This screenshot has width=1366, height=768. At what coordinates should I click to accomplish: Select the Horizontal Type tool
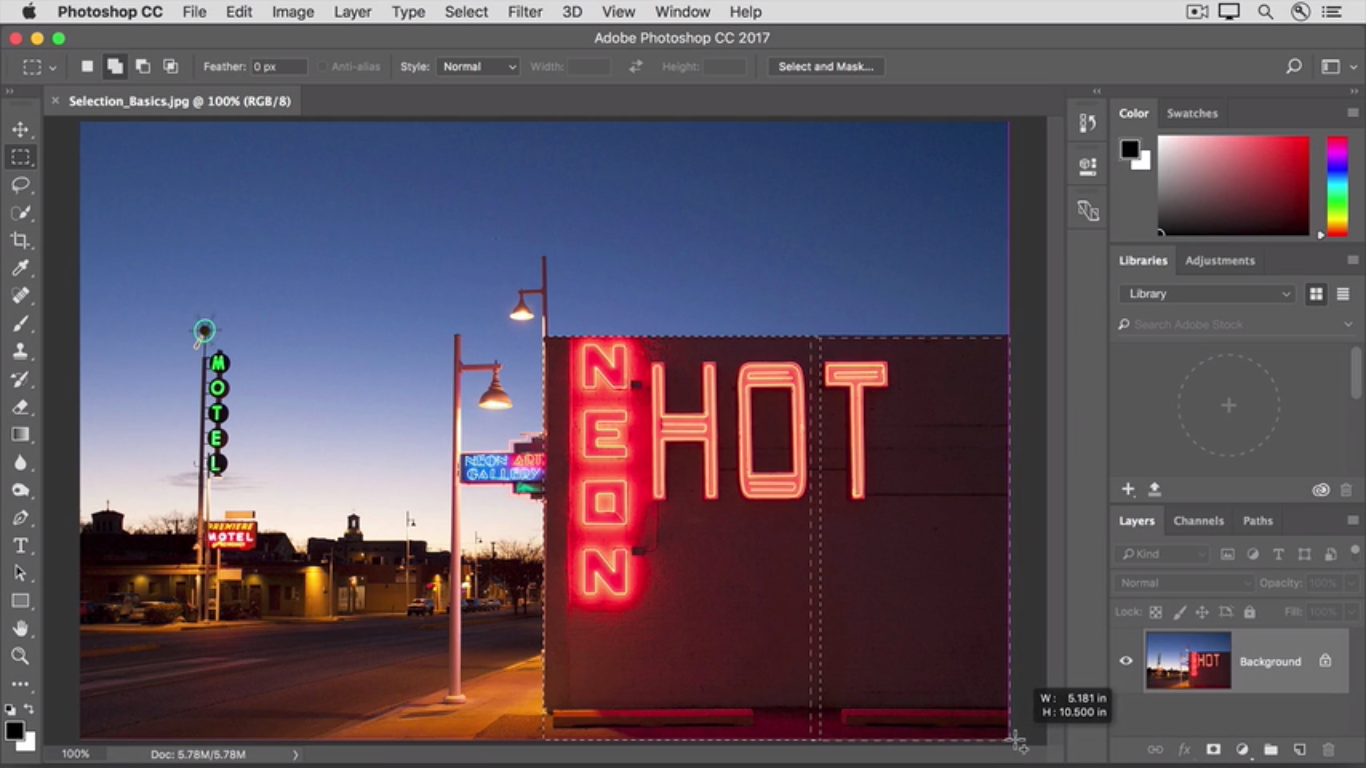[x=20, y=545]
